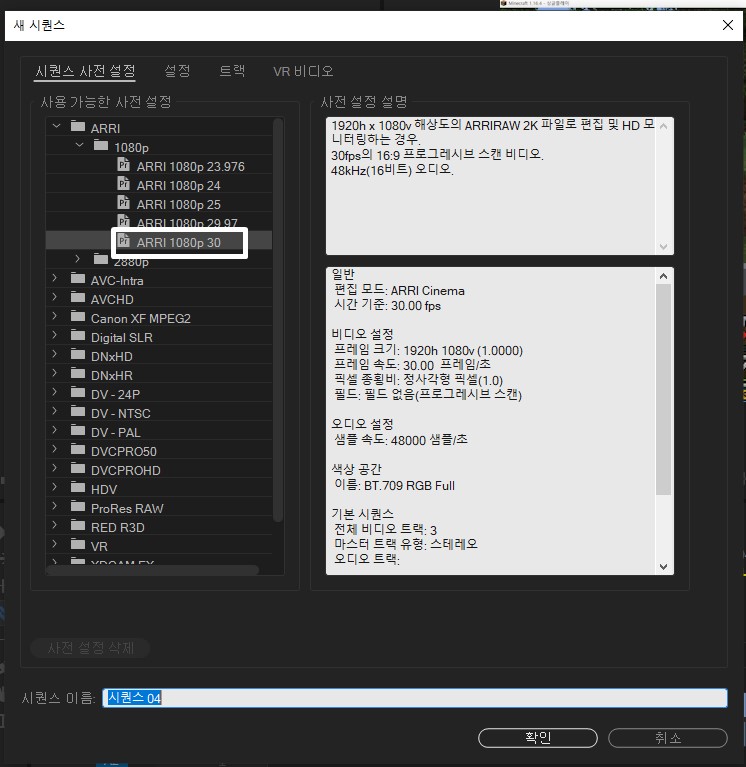
Task: Click the ProRes RAW folder icon
Action: (78, 507)
